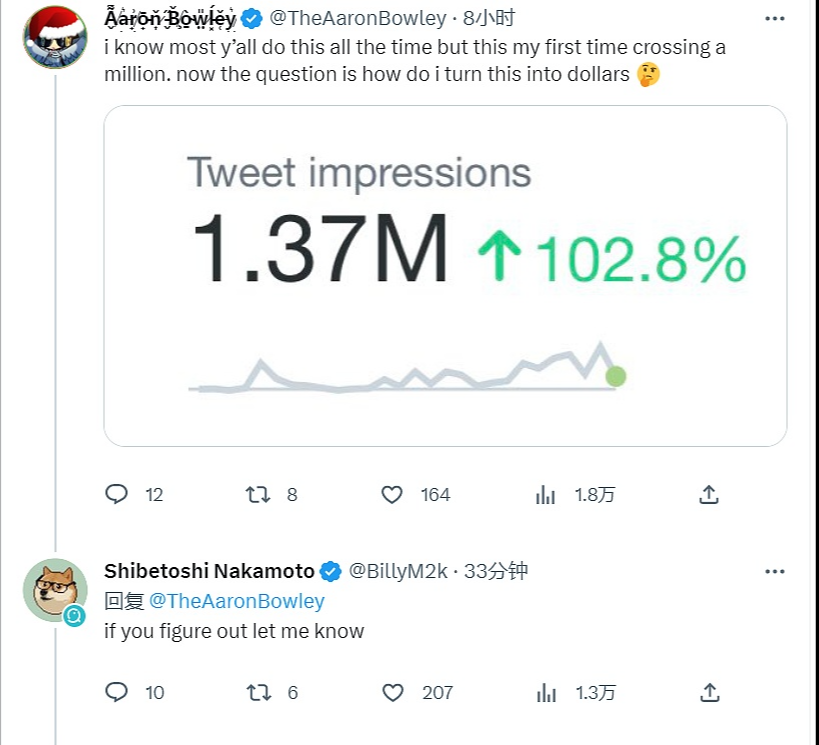Retweet Shibetoshi Nakamoto's reply
Viewport: 819px width, 745px height.
click(x=258, y=692)
